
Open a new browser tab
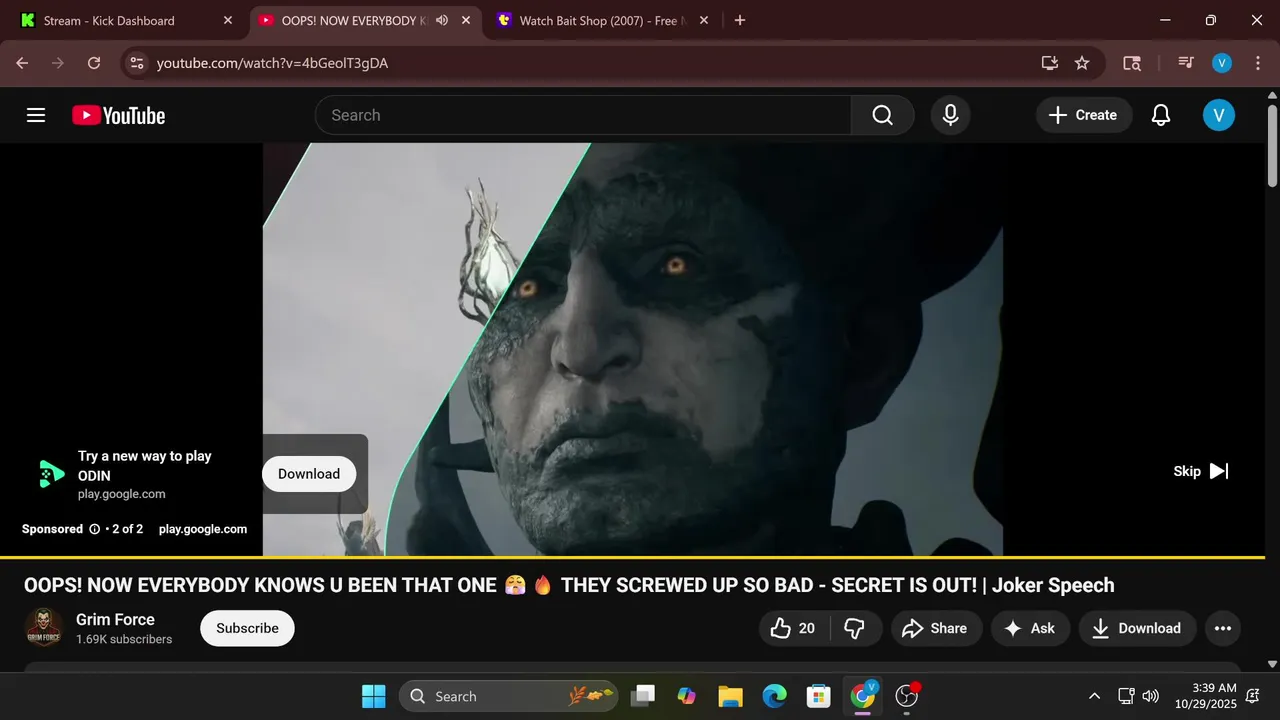point(740,20)
